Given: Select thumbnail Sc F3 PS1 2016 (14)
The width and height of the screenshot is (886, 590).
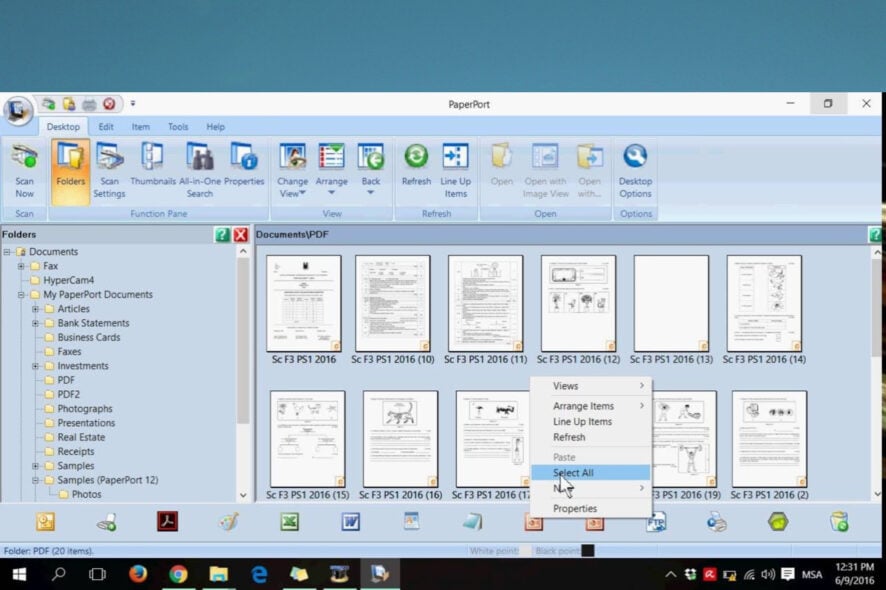Looking at the screenshot, I should (x=764, y=303).
